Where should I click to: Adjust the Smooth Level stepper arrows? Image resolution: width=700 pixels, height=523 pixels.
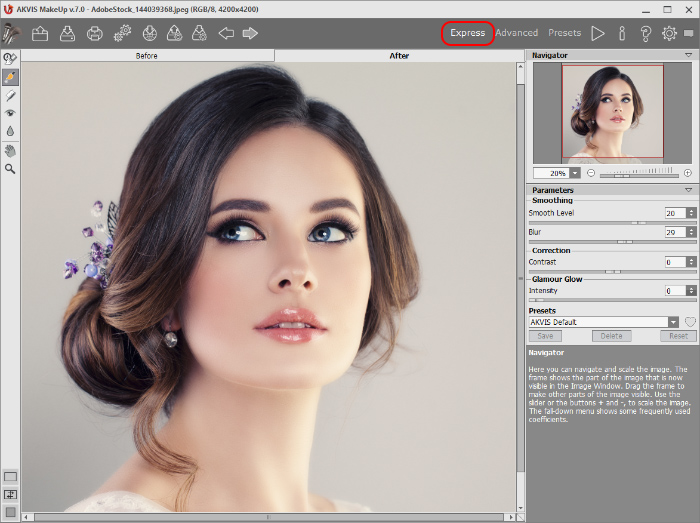pos(691,213)
